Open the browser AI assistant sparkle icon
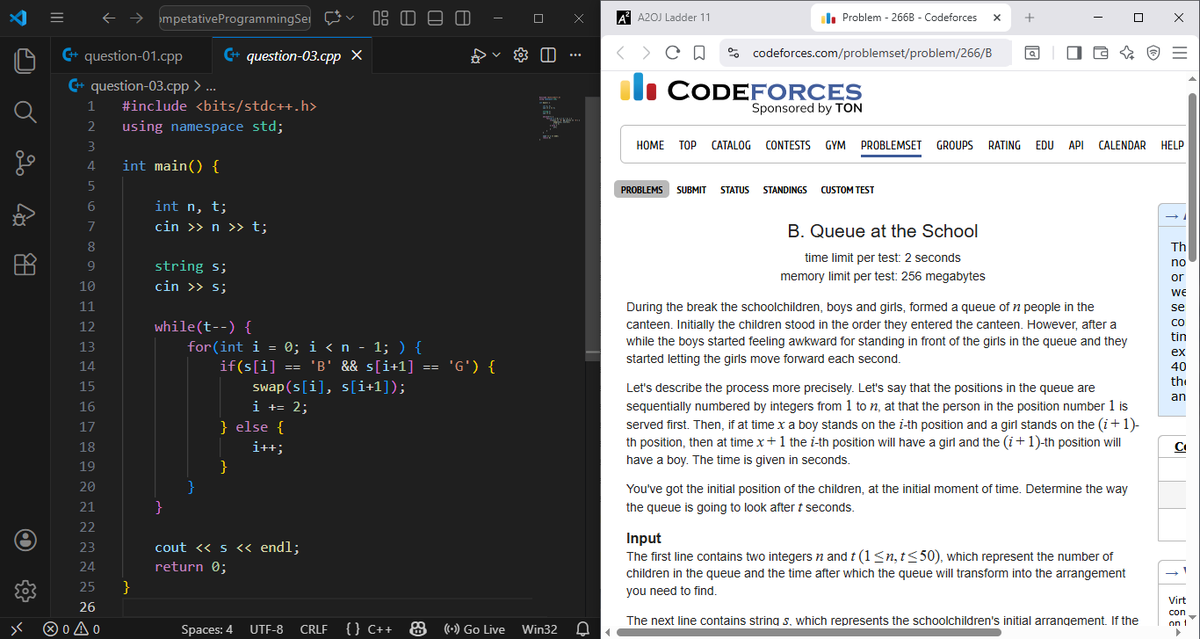 pyautogui.click(x=1126, y=52)
